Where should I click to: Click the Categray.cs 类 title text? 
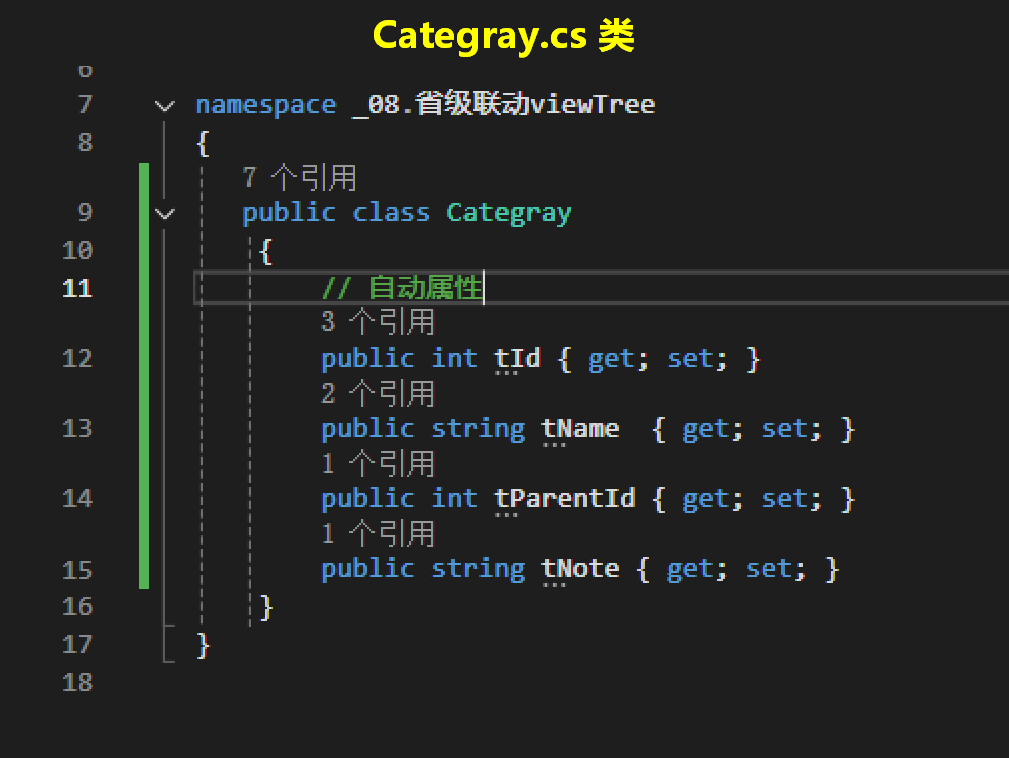tap(503, 36)
